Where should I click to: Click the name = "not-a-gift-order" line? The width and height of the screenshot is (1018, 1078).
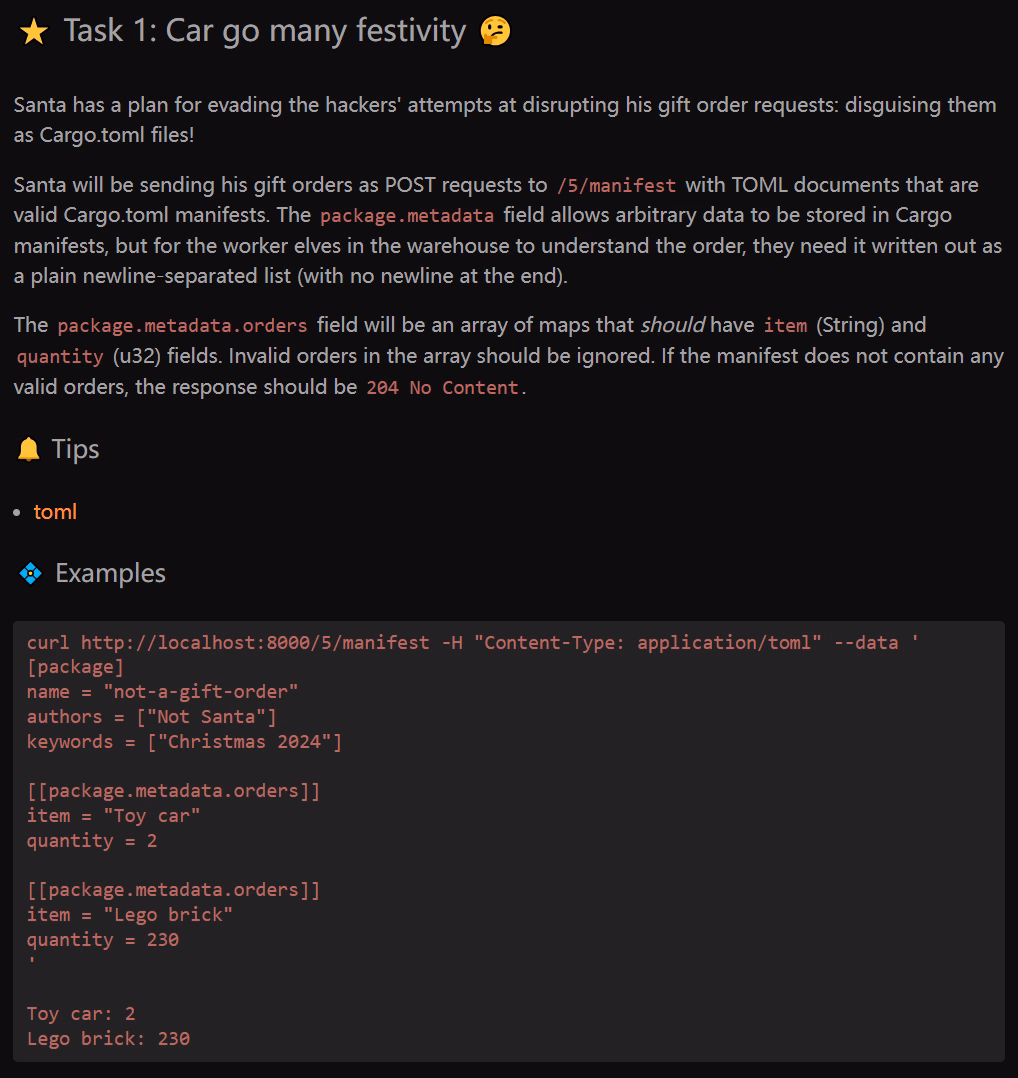(162, 692)
